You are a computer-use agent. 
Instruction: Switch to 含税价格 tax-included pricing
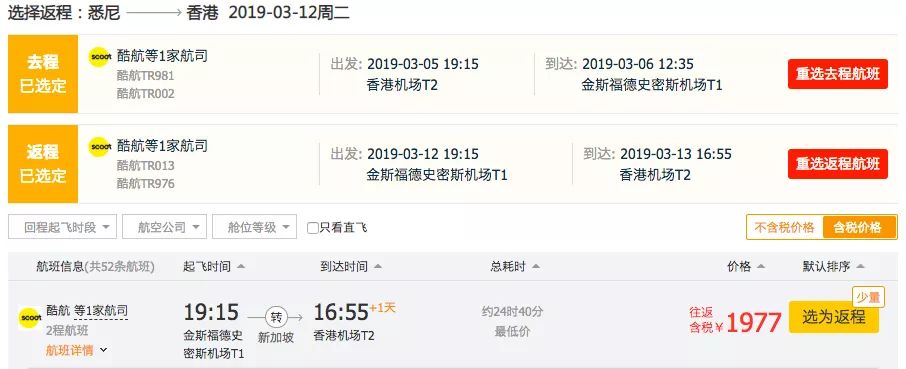click(x=860, y=227)
